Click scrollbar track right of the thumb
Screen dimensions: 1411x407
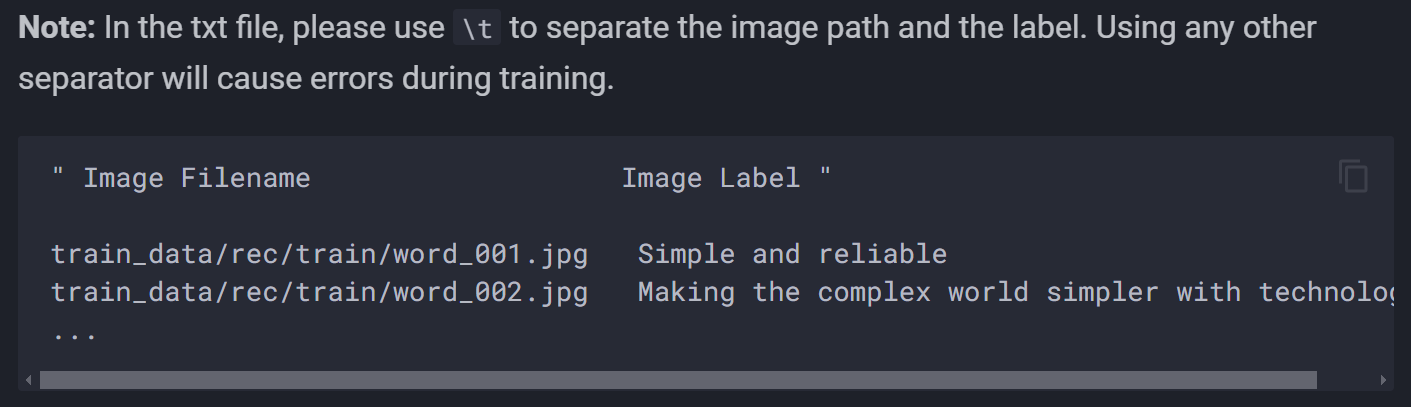click(1345, 381)
